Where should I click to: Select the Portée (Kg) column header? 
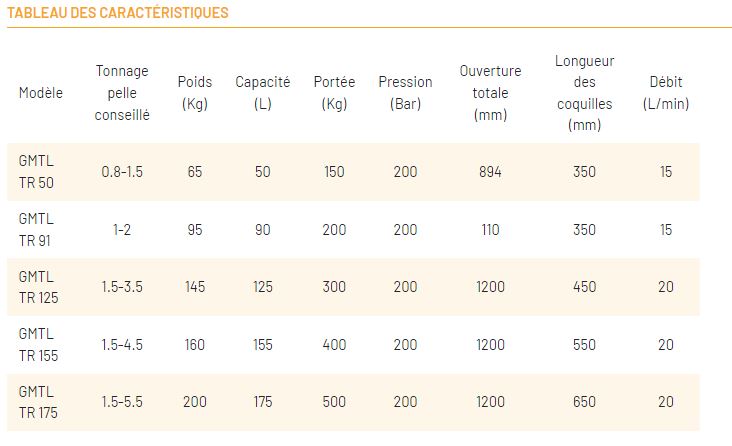click(x=334, y=93)
